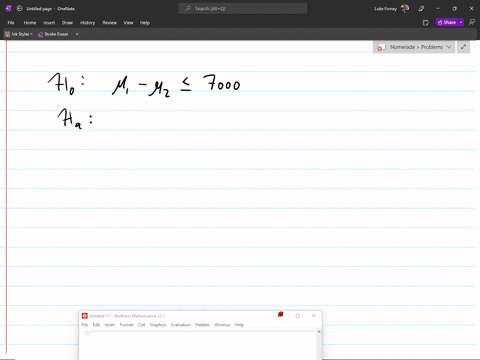This screenshot has height=360, width=480.
Task: Click the handwritten Ha label ink
Action: click(x=75, y=119)
